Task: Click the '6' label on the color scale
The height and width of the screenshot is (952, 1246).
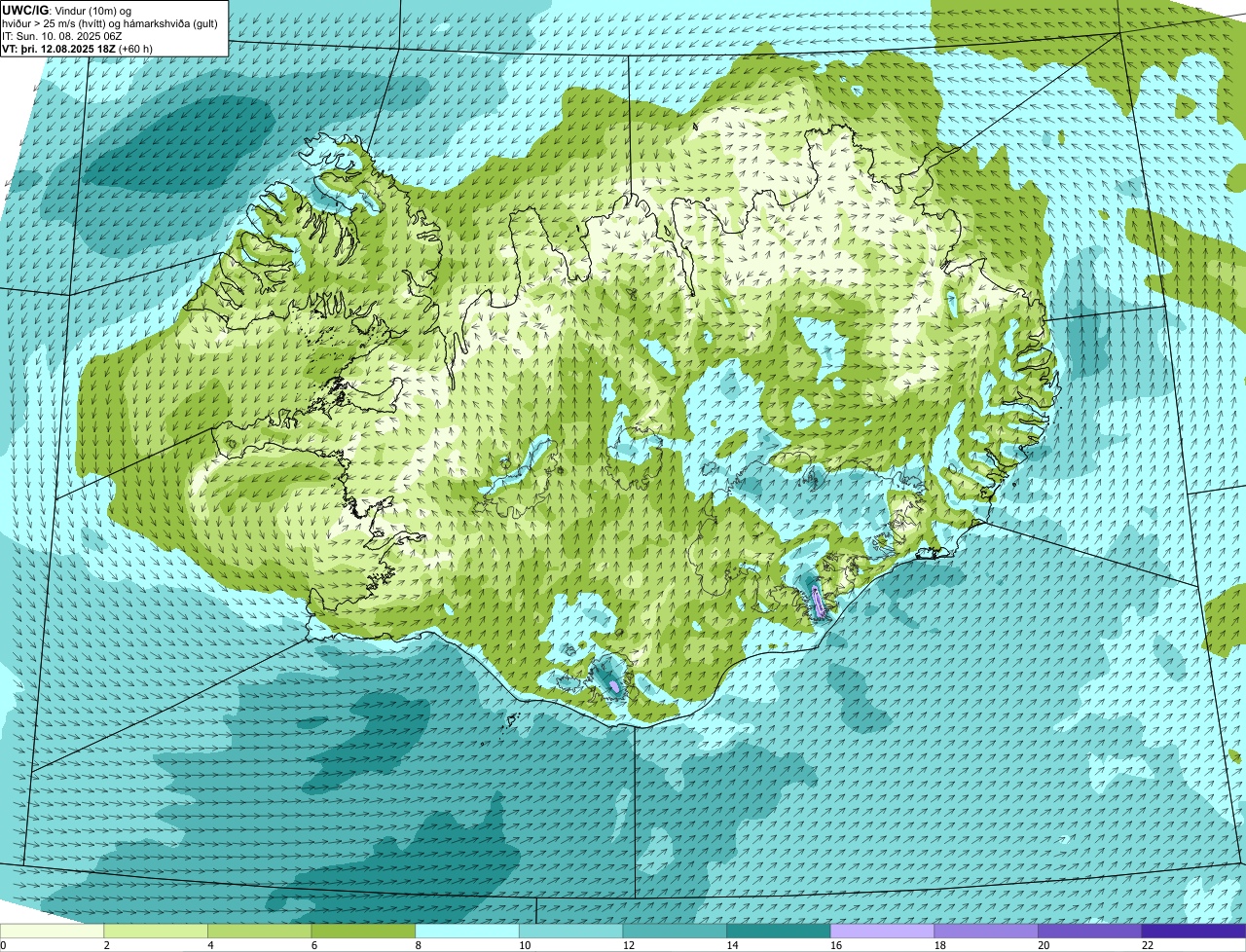Action: pos(315,945)
